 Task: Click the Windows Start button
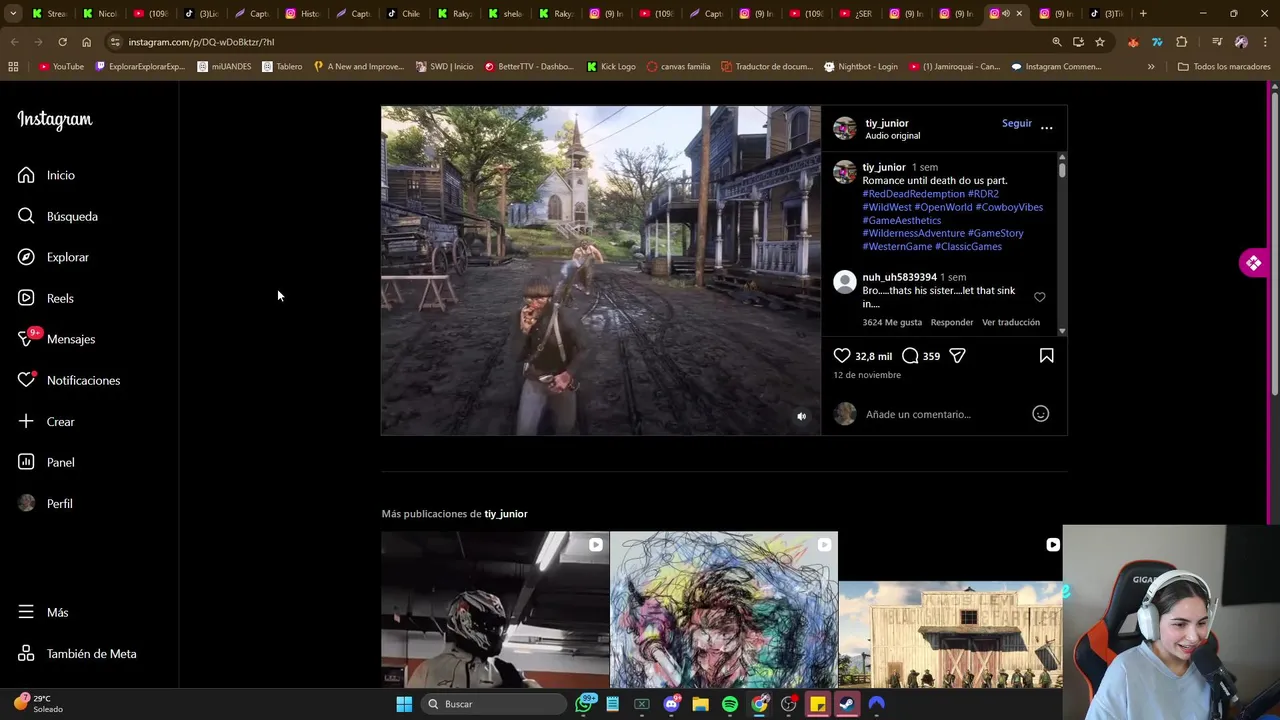pos(404,704)
